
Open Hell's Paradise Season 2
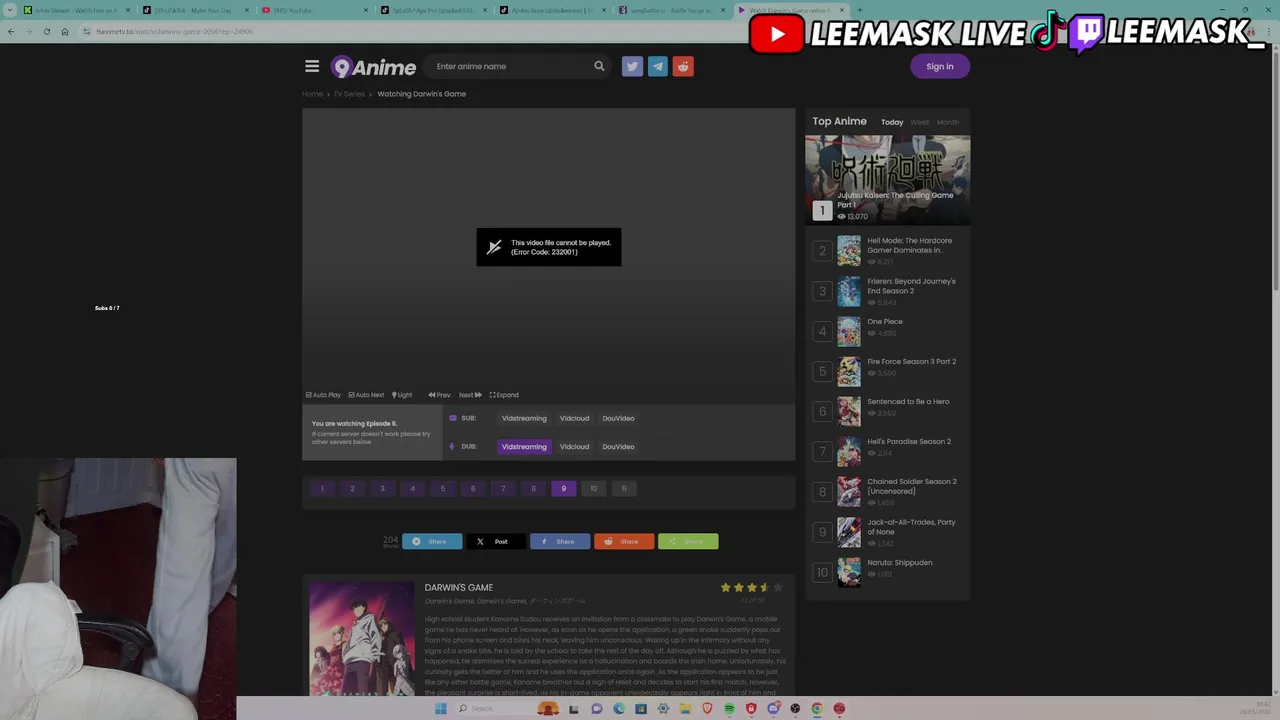coord(909,442)
